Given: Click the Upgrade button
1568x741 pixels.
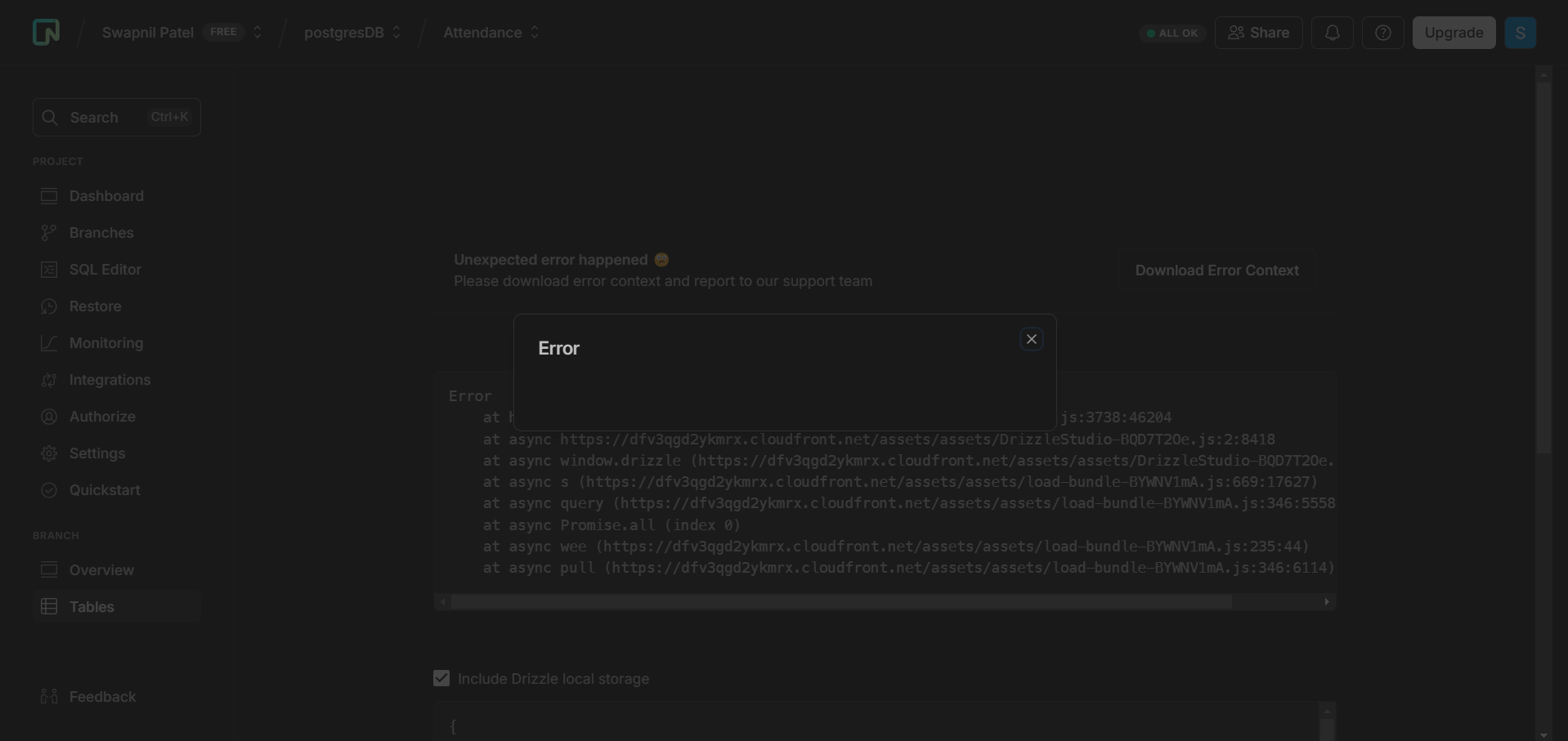Looking at the screenshot, I should pyautogui.click(x=1454, y=33).
